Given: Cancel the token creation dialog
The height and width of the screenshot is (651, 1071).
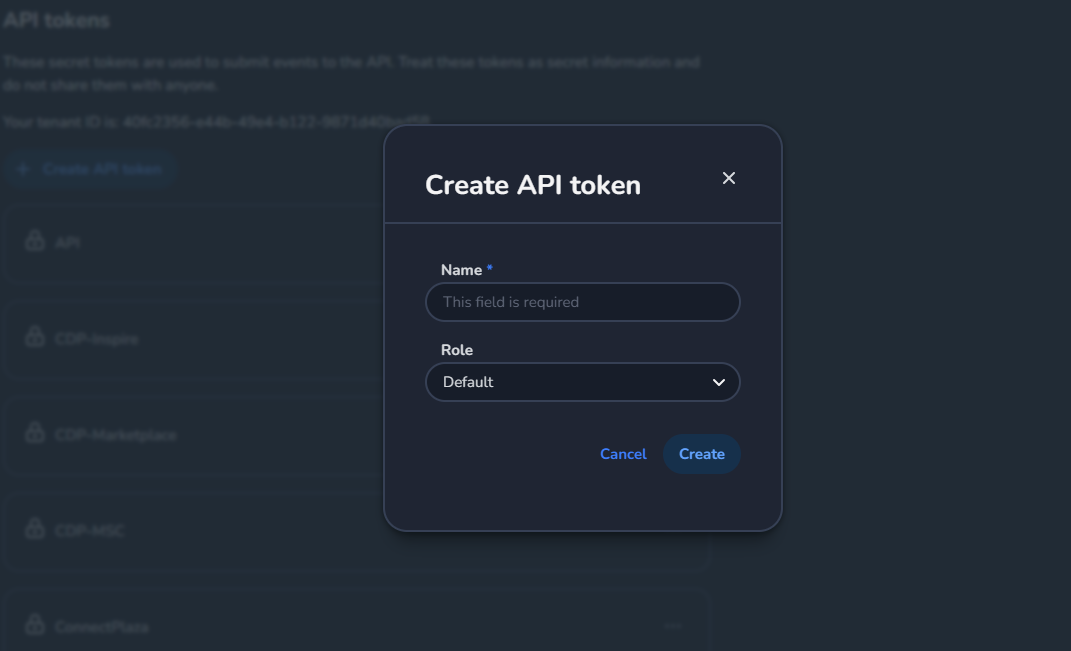Looking at the screenshot, I should tap(623, 454).
